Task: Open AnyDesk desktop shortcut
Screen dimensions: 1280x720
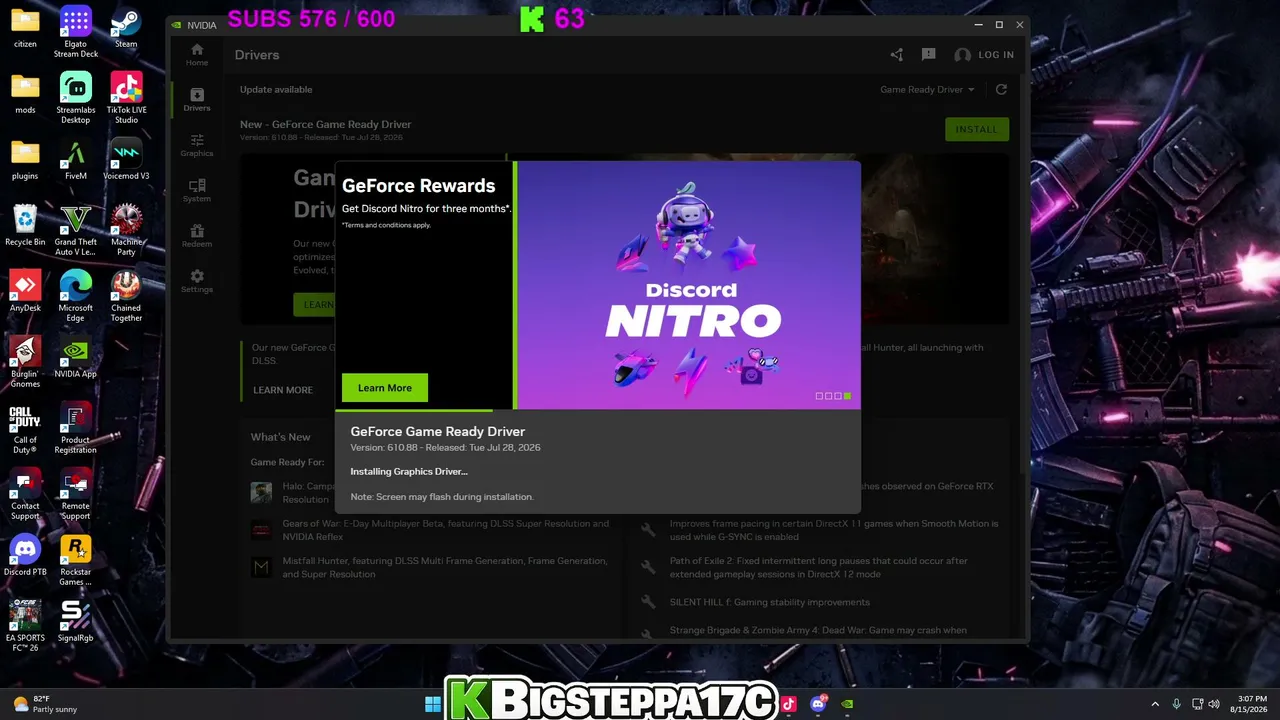Action: 25,292
